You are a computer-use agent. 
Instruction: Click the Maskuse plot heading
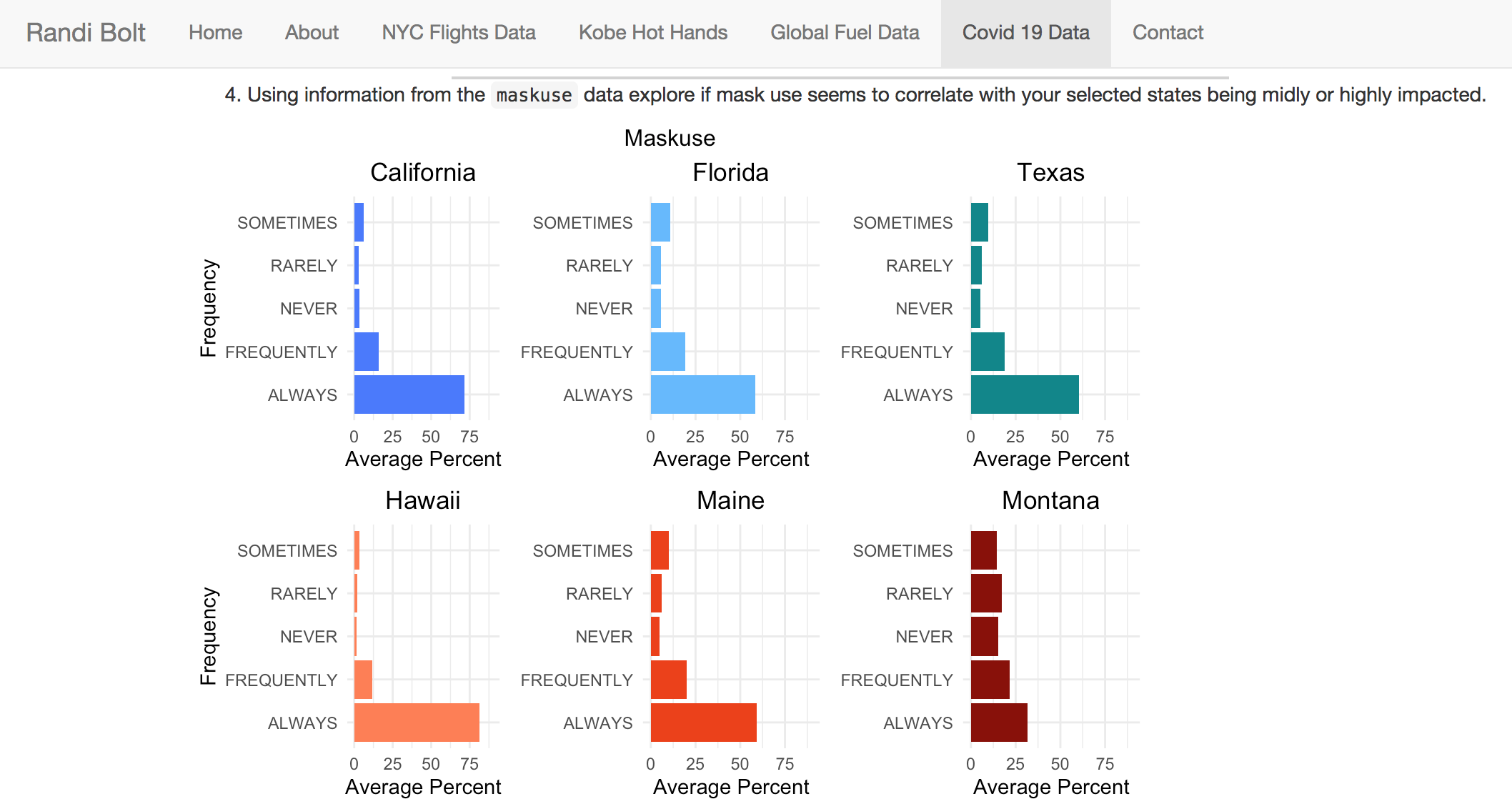(670, 138)
